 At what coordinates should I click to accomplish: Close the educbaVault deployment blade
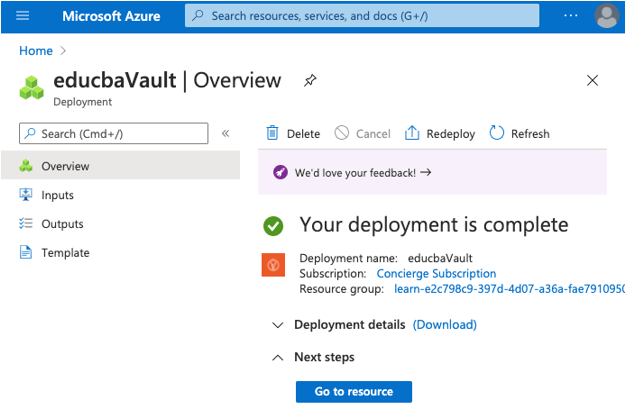(592, 80)
